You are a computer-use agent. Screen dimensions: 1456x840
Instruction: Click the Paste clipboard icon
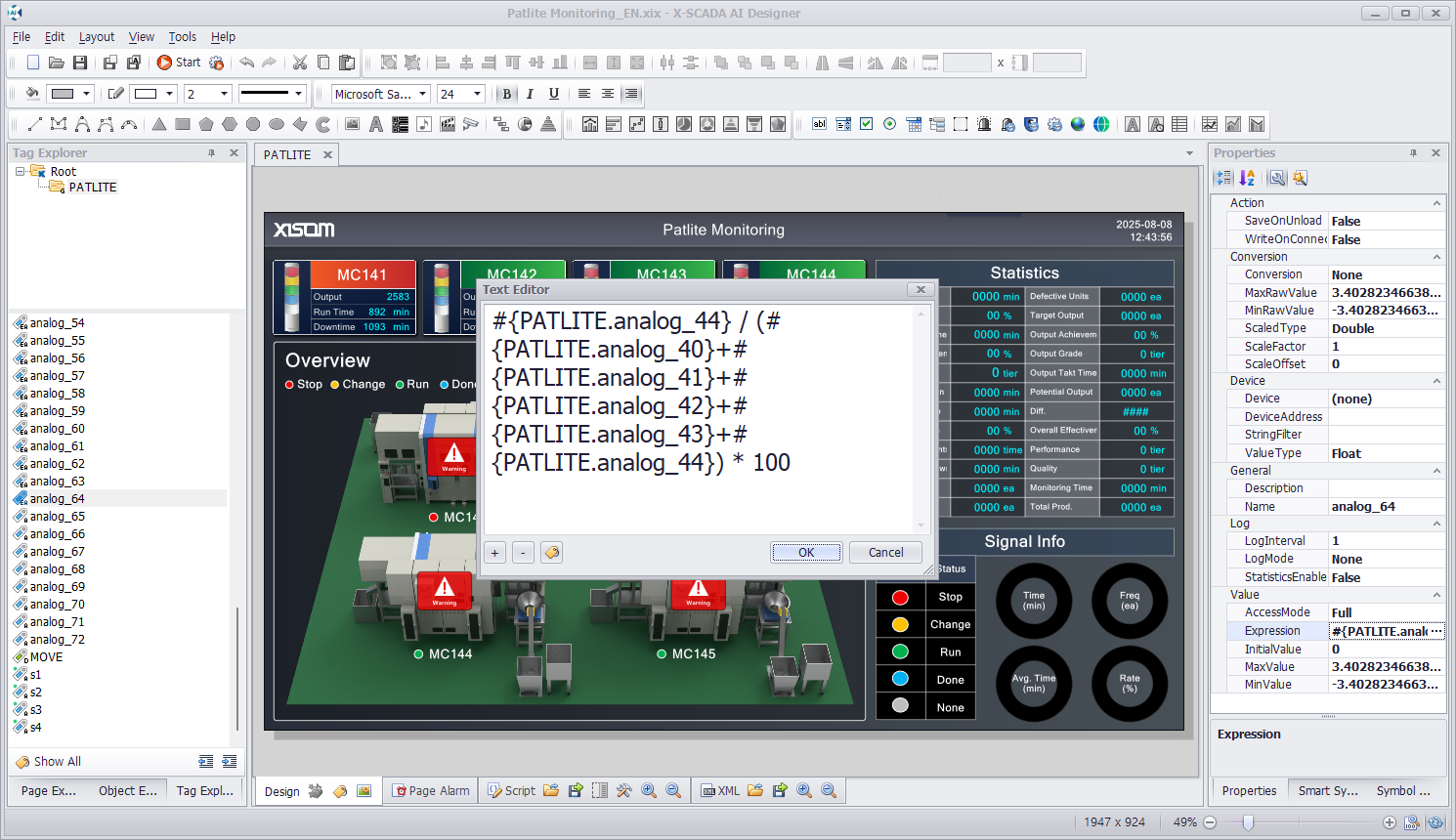[x=347, y=63]
